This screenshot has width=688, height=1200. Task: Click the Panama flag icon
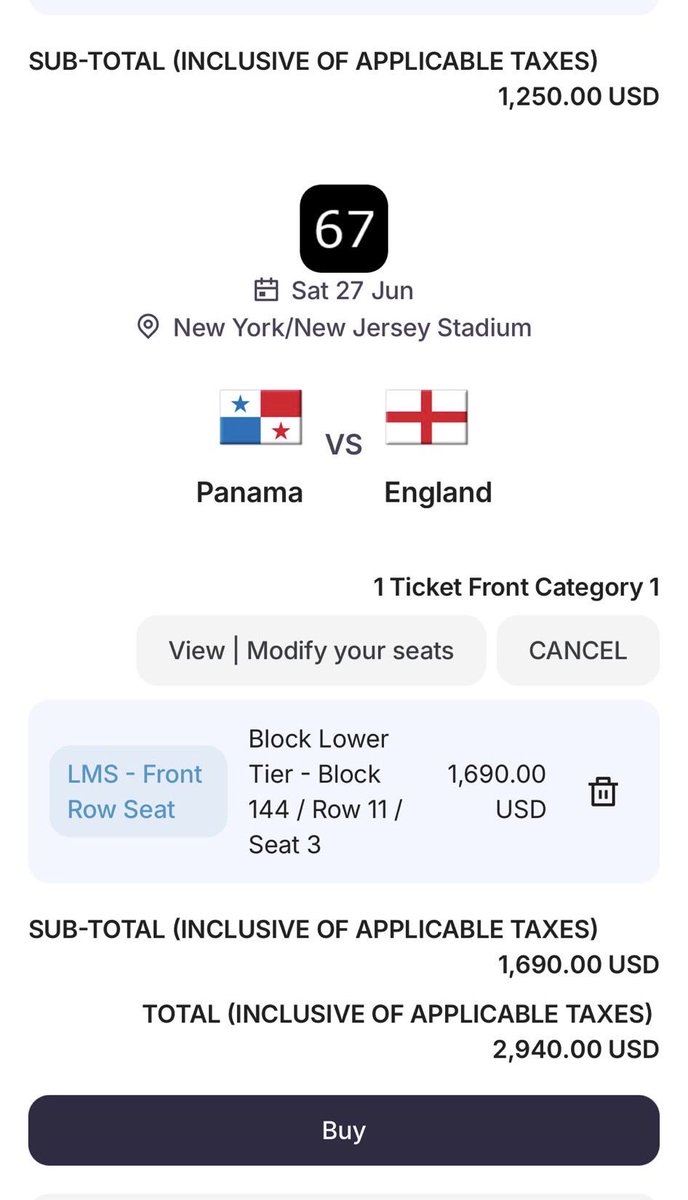tap(260, 417)
